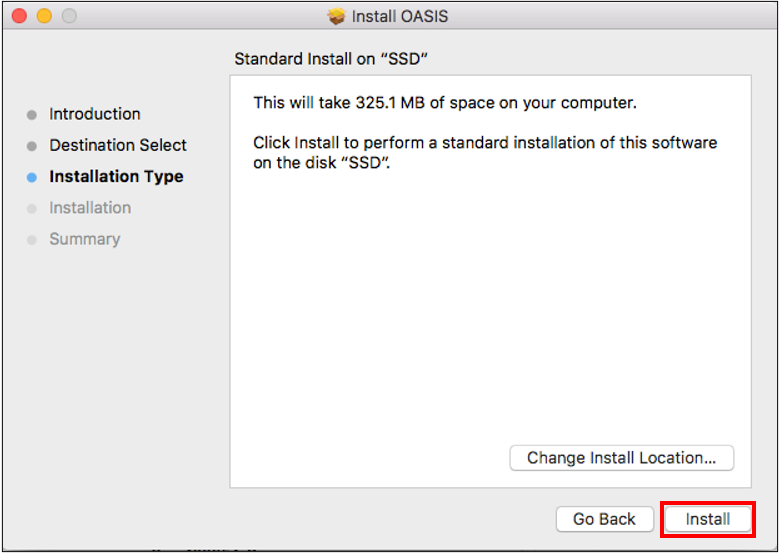Open Change Install Location dialog
Viewport: 781px width, 556px height.
pyautogui.click(x=622, y=458)
